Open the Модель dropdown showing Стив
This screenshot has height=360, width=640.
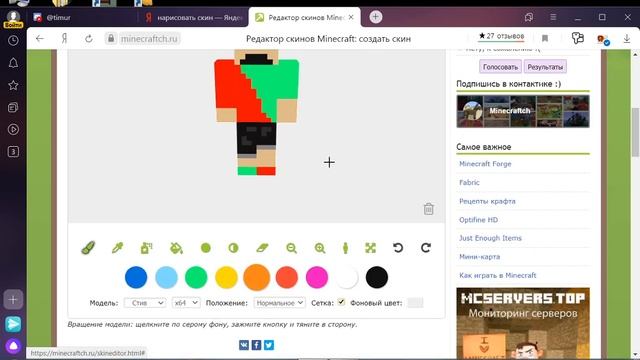click(x=145, y=303)
